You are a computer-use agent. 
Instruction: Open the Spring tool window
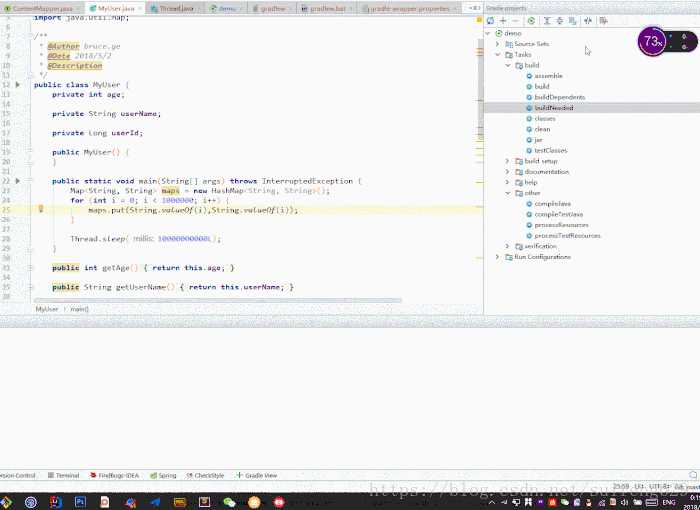tap(163, 476)
